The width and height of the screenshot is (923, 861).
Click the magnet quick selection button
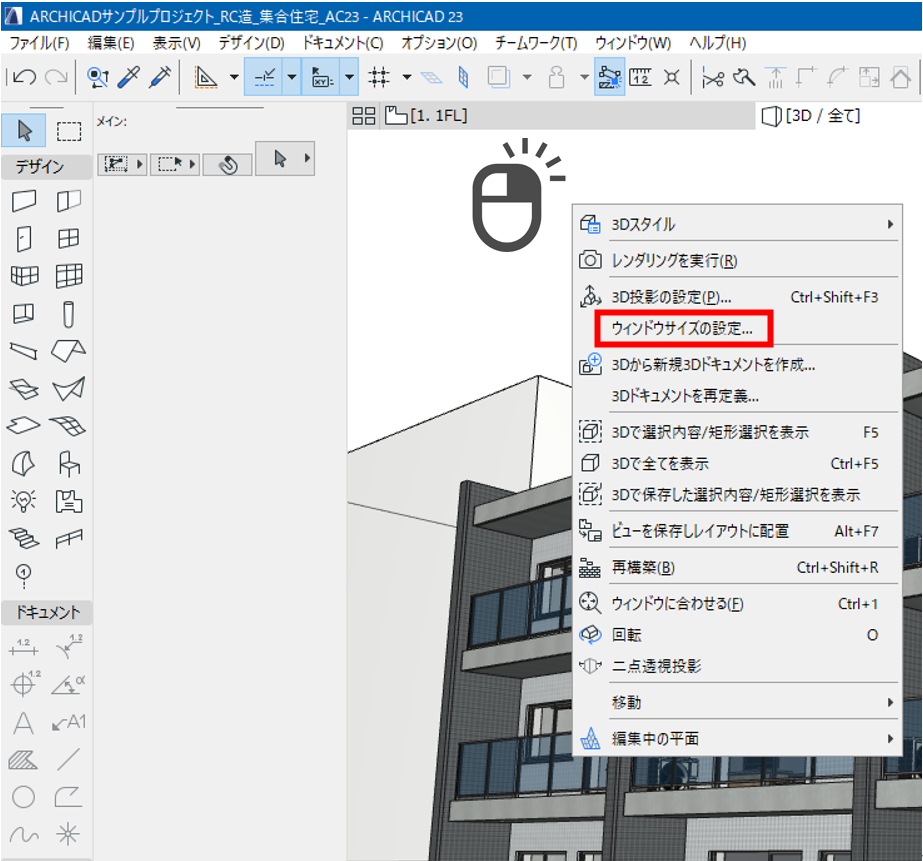tap(228, 164)
